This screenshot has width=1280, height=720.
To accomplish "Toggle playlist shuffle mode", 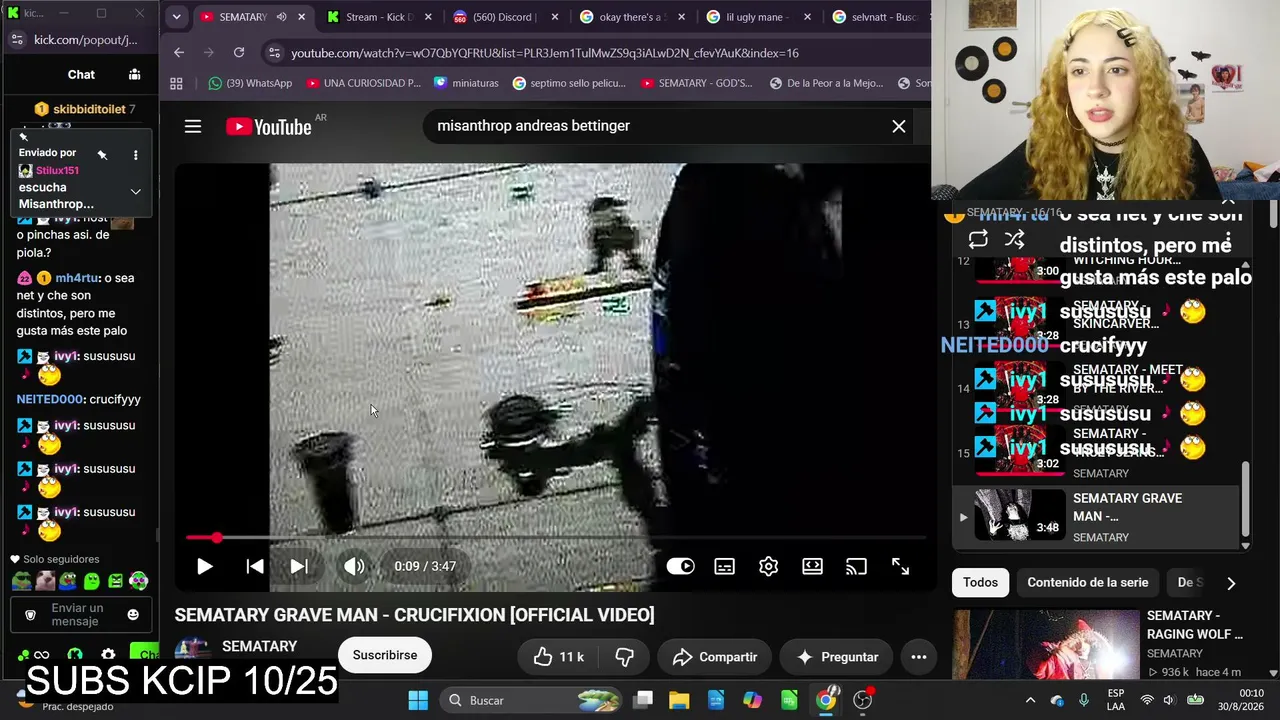I will tap(1014, 239).
